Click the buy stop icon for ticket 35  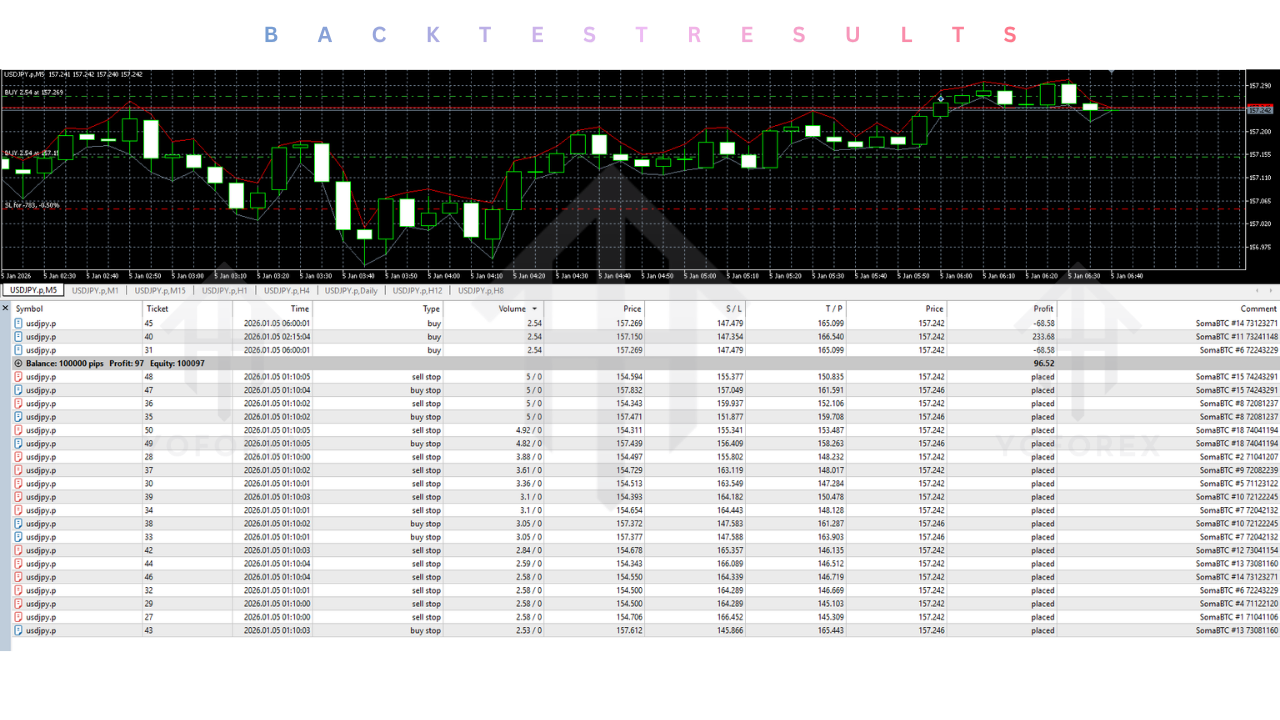19,417
